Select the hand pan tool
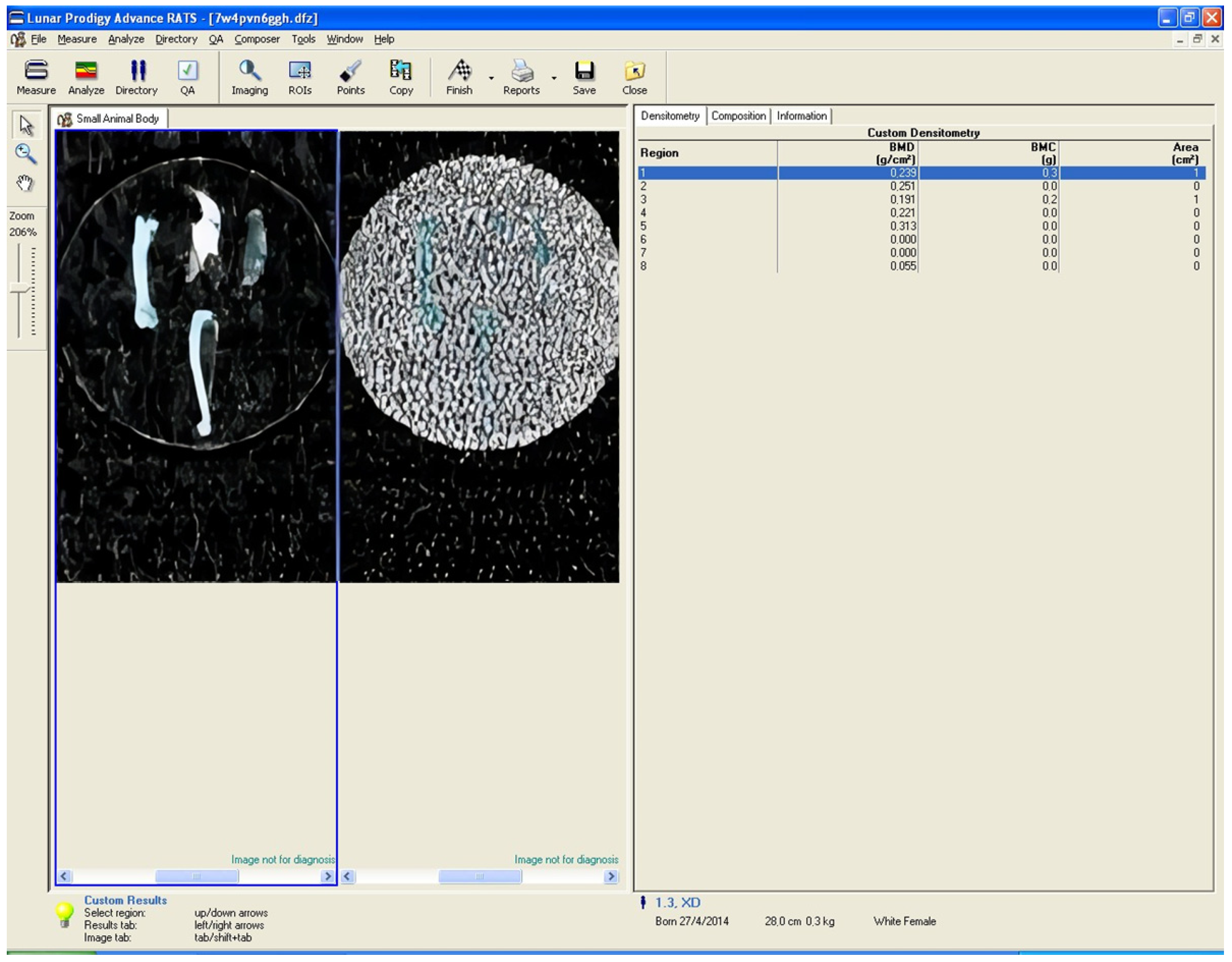The width and height of the screenshot is (1232, 962). [x=25, y=183]
